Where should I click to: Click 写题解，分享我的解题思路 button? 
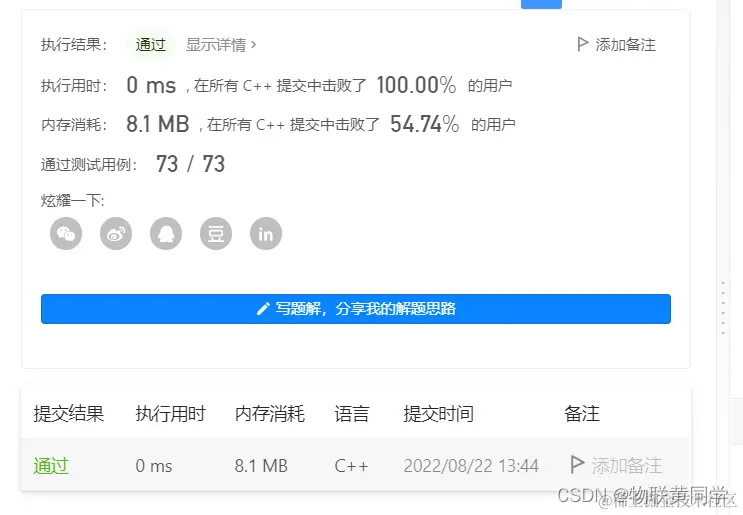[356, 309]
